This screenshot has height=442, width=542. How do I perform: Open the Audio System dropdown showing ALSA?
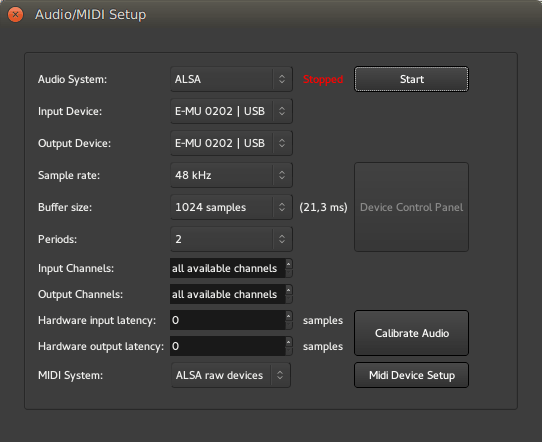tap(231, 79)
